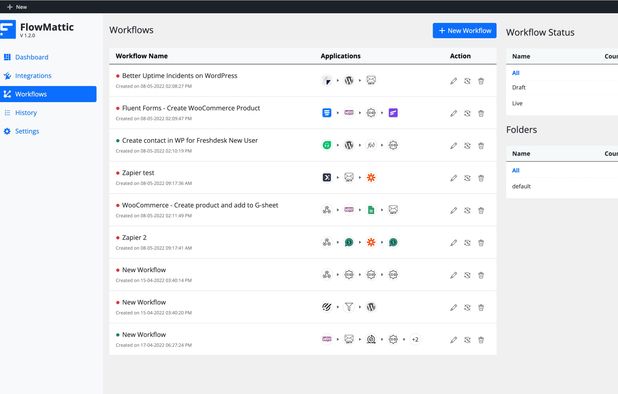Click the WordPress icon in Better Uptime row
Screen dimensions: 618x394
(349, 80)
